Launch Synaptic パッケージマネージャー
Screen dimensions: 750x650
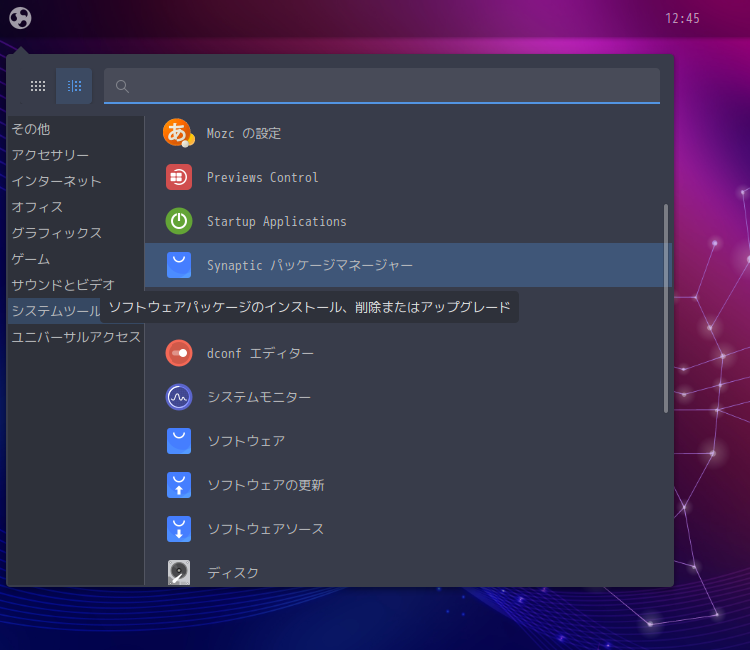point(408,265)
